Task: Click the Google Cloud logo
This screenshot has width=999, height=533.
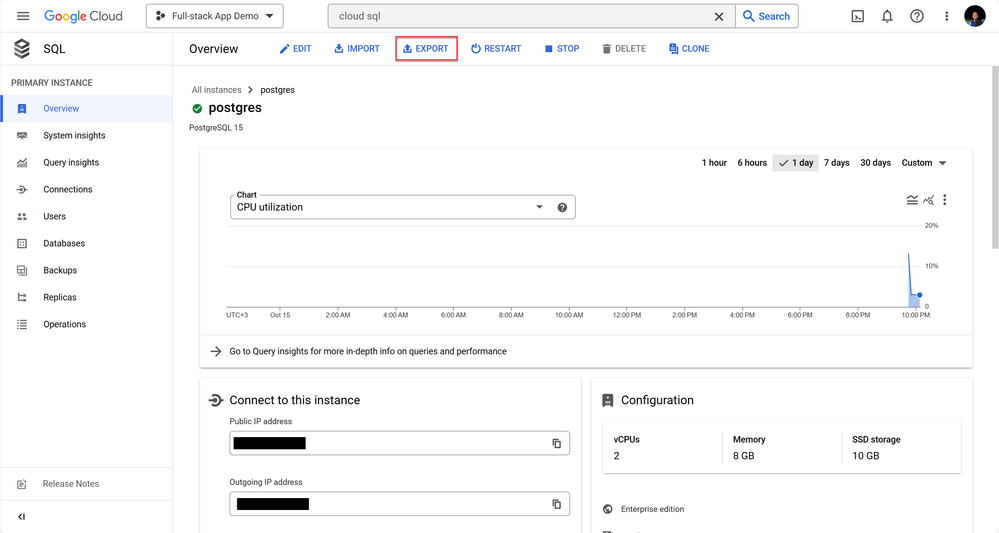Action: click(83, 16)
